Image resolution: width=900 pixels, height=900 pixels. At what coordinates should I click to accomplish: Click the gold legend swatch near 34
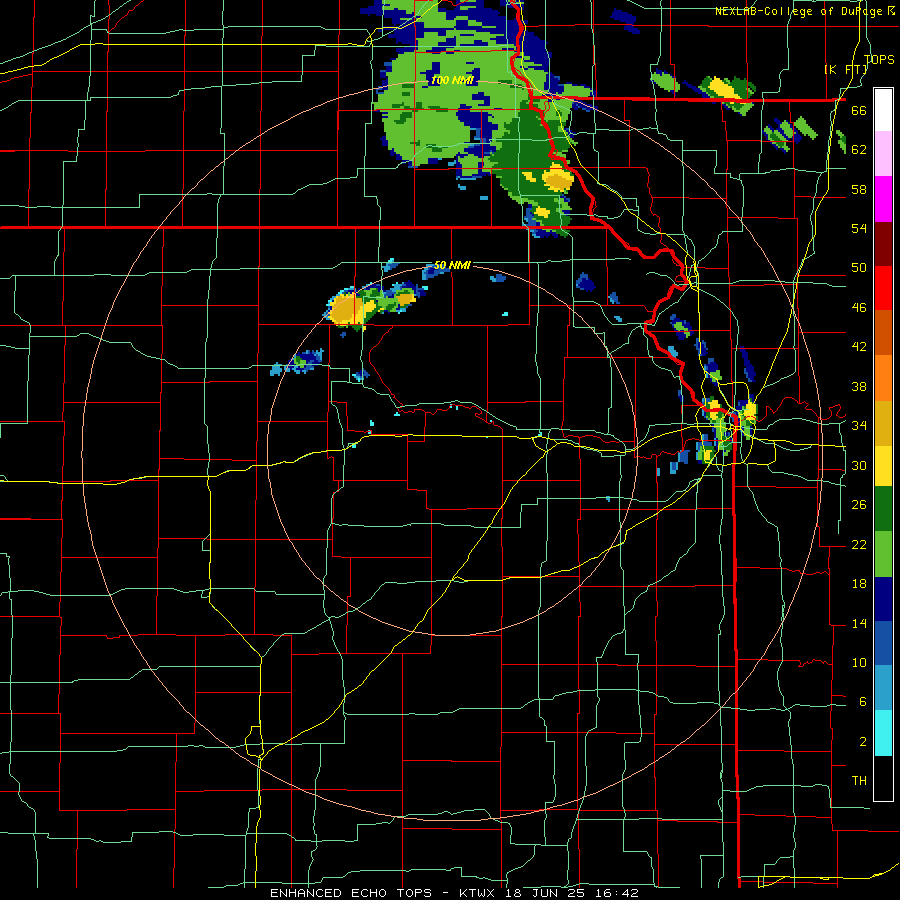[883, 423]
